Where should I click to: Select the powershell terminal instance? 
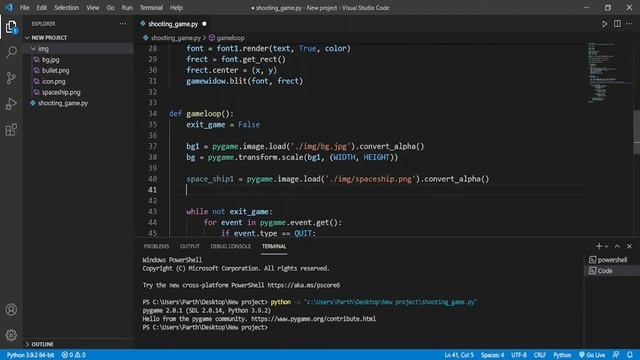[x=612, y=260]
